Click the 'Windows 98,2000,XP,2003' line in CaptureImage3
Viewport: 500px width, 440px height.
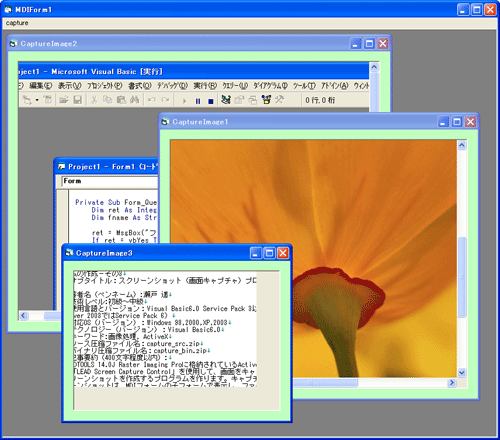pyautogui.click(x=152, y=323)
